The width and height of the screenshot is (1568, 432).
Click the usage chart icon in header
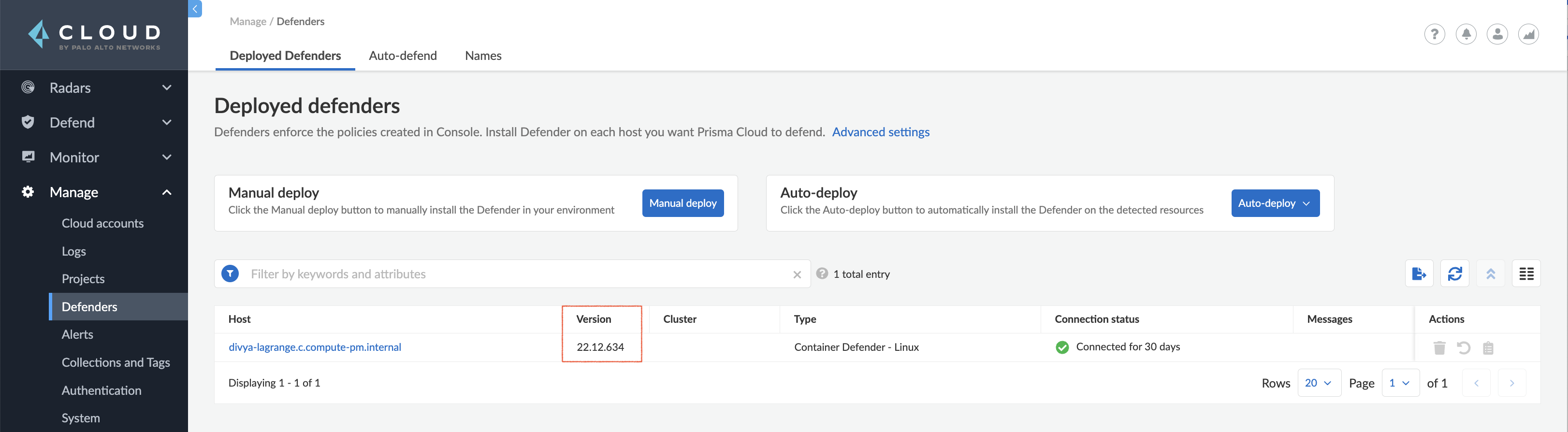(1528, 34)
